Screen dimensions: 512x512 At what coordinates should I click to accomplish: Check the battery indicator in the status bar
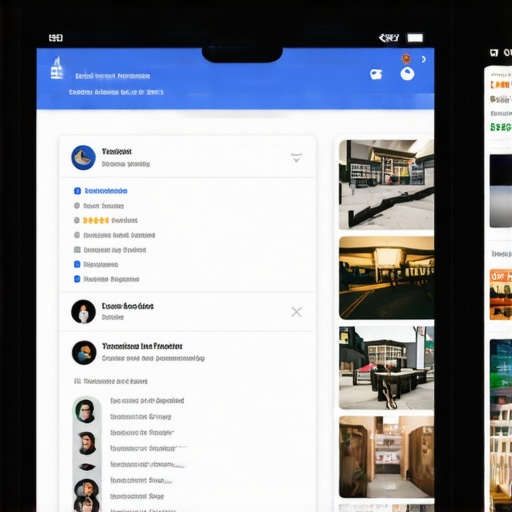(415, 38)
